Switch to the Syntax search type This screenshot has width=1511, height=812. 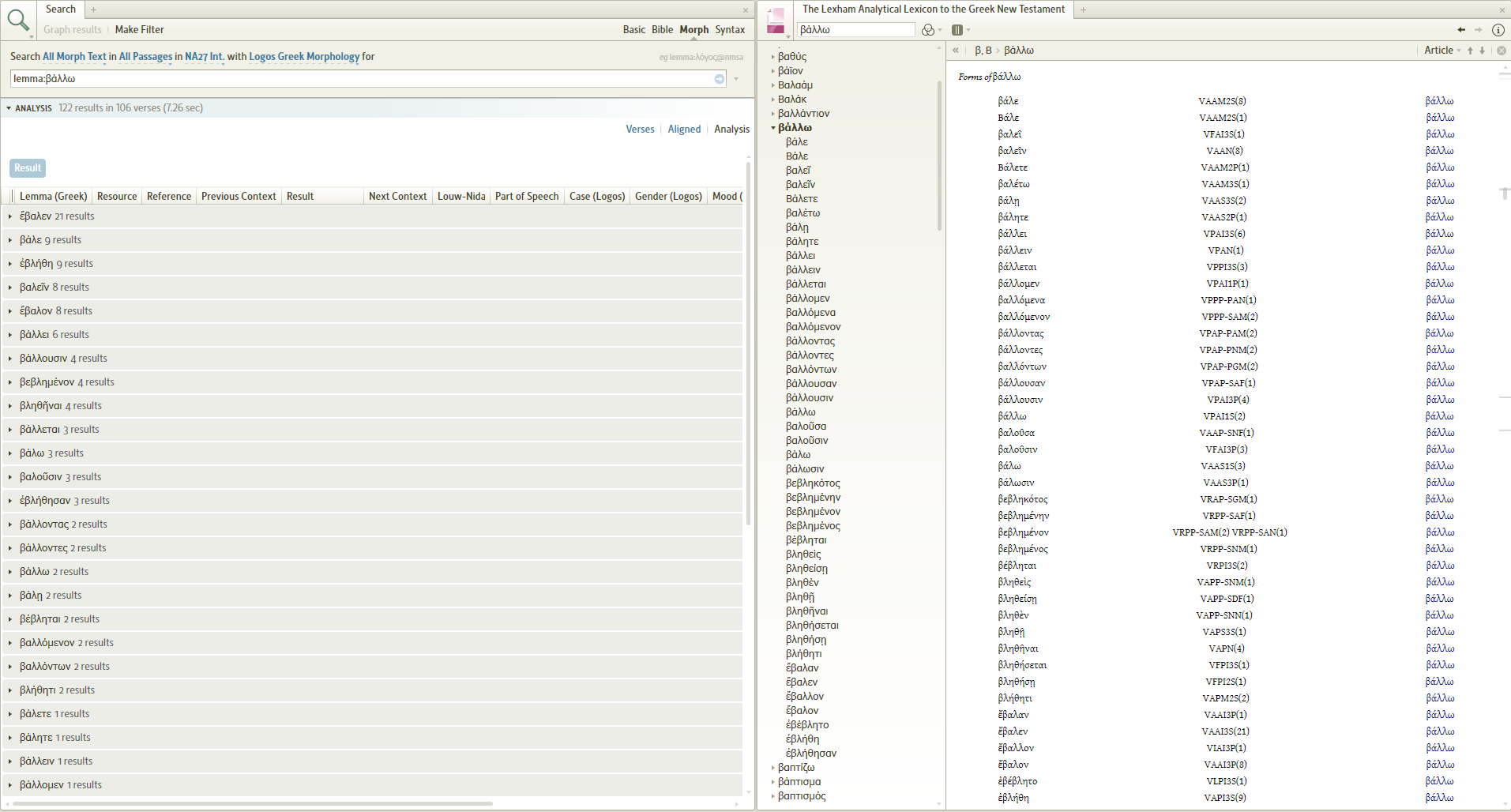pos(730,30)
